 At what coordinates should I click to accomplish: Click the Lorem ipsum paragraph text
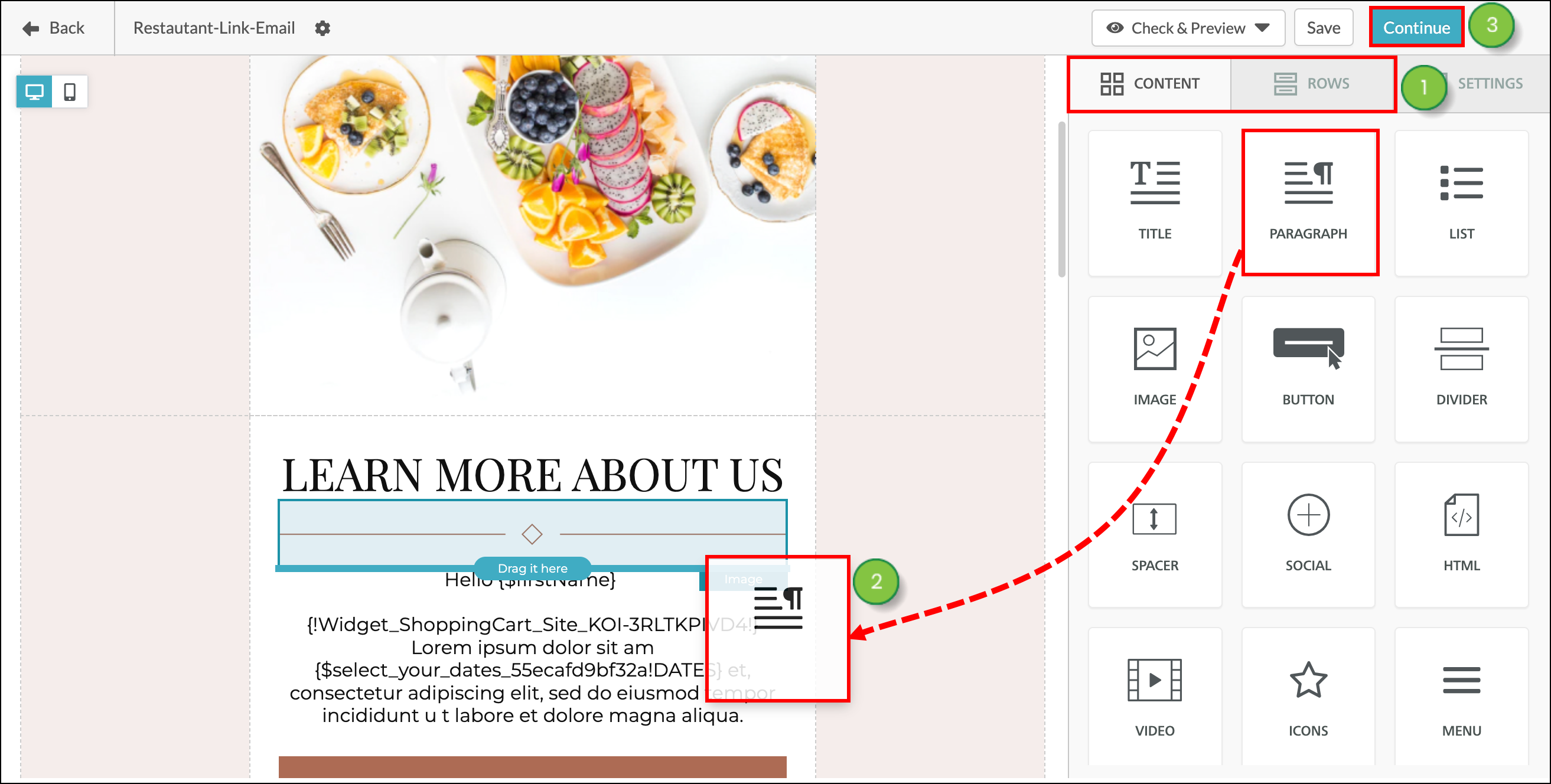(532, 669)
